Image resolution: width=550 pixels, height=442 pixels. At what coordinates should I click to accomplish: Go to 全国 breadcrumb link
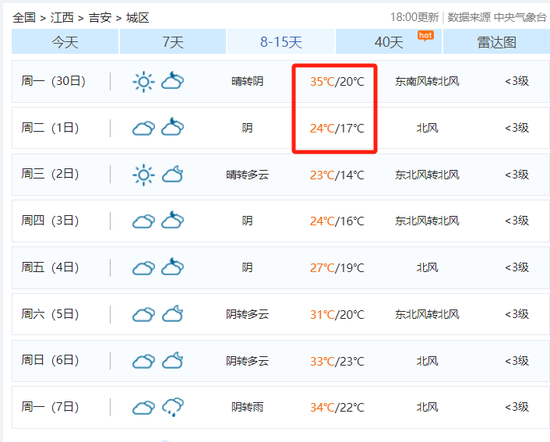(x=24, y=18)
